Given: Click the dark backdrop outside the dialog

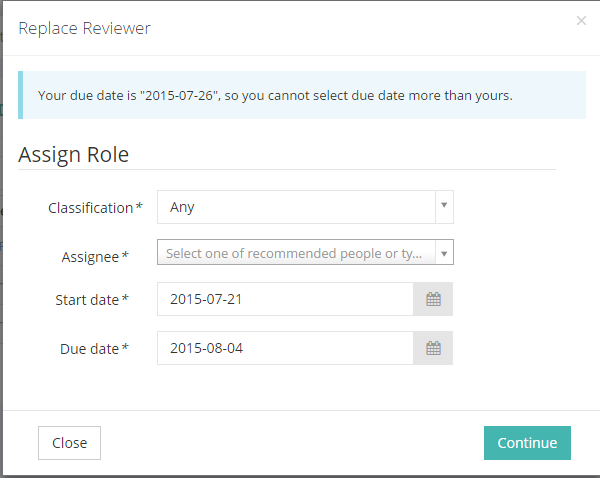Looking at the screenshot, I should [x=1, y=230].
